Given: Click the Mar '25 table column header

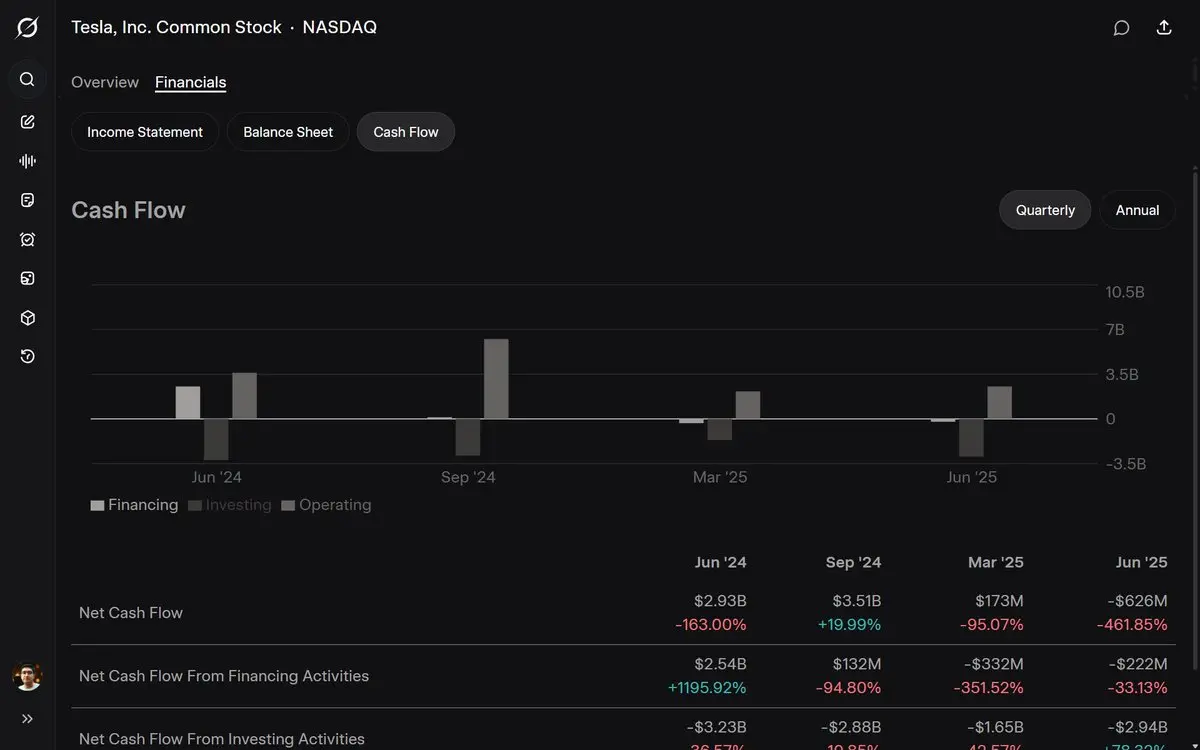Looking at the screenshot, I should coord(996,562).
